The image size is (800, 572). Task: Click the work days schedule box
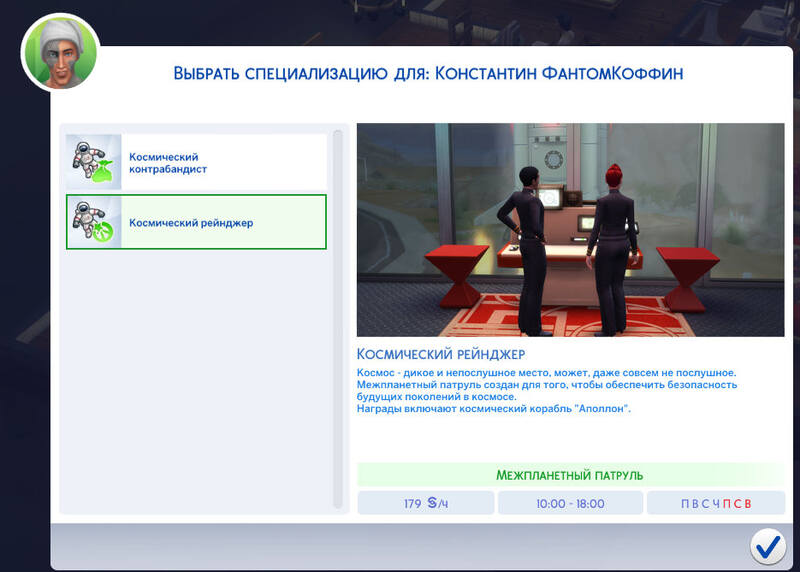[x=715, y=503]
